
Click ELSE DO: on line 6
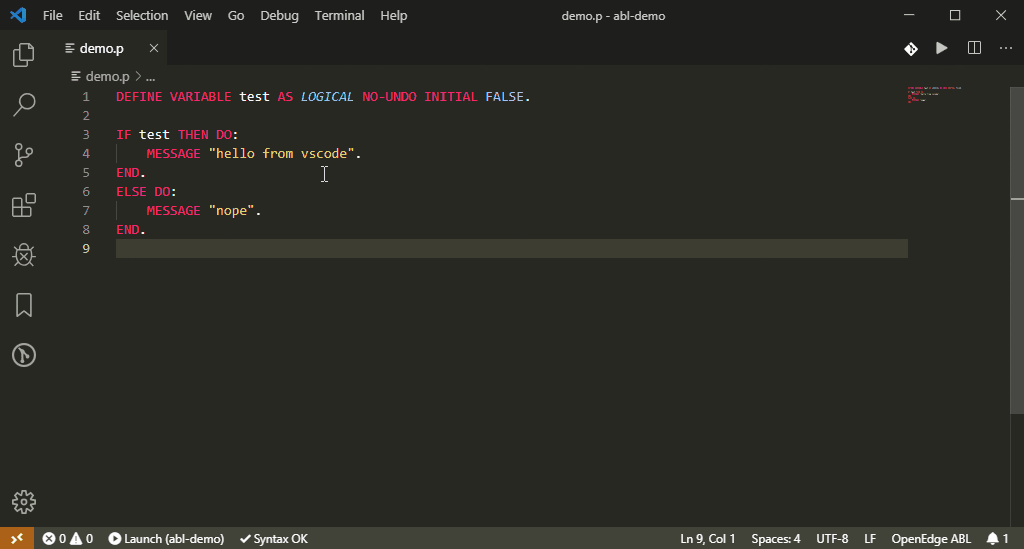[146, 191]
